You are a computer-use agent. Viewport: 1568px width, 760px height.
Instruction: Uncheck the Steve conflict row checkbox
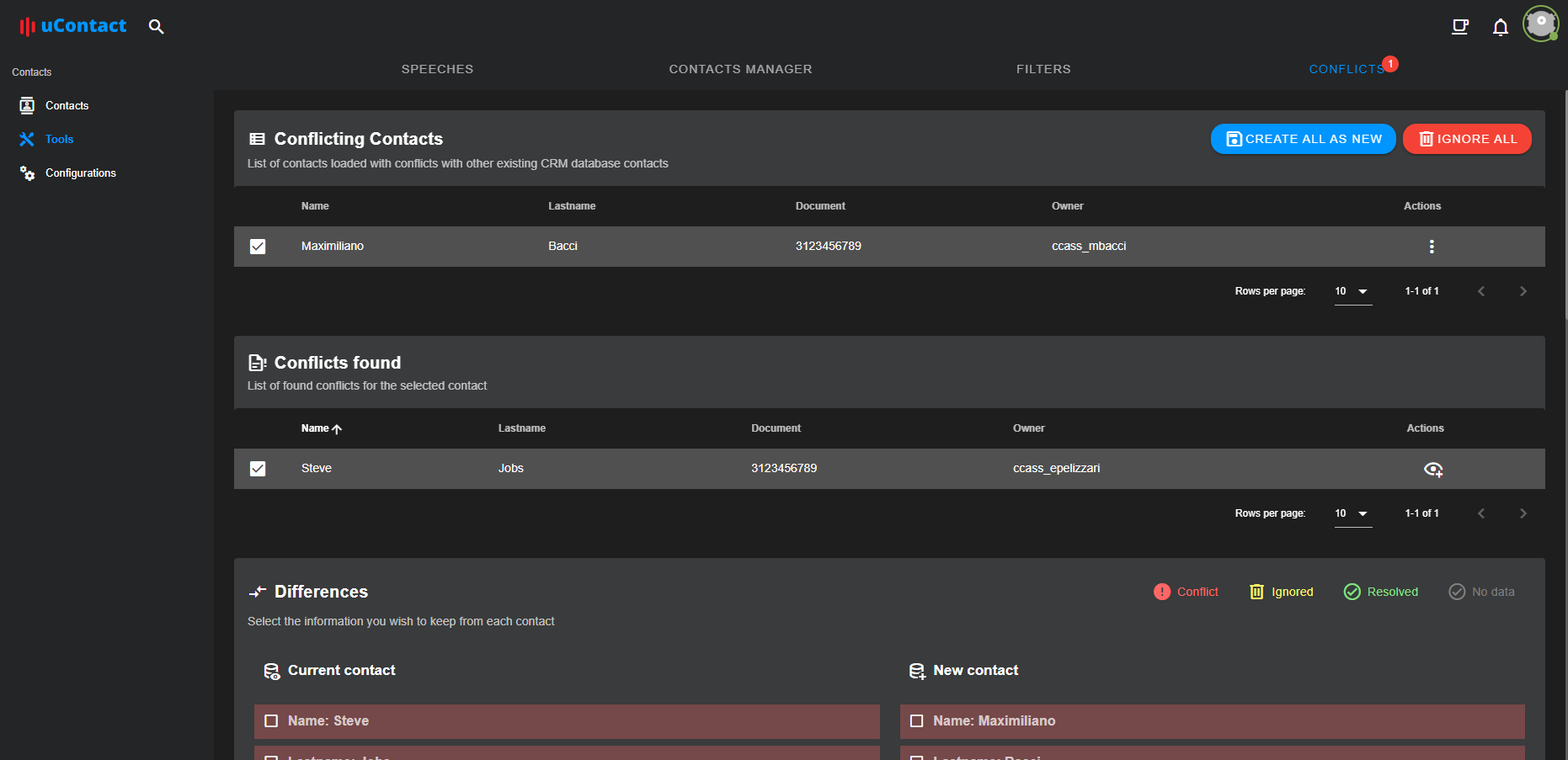(258, 469)
